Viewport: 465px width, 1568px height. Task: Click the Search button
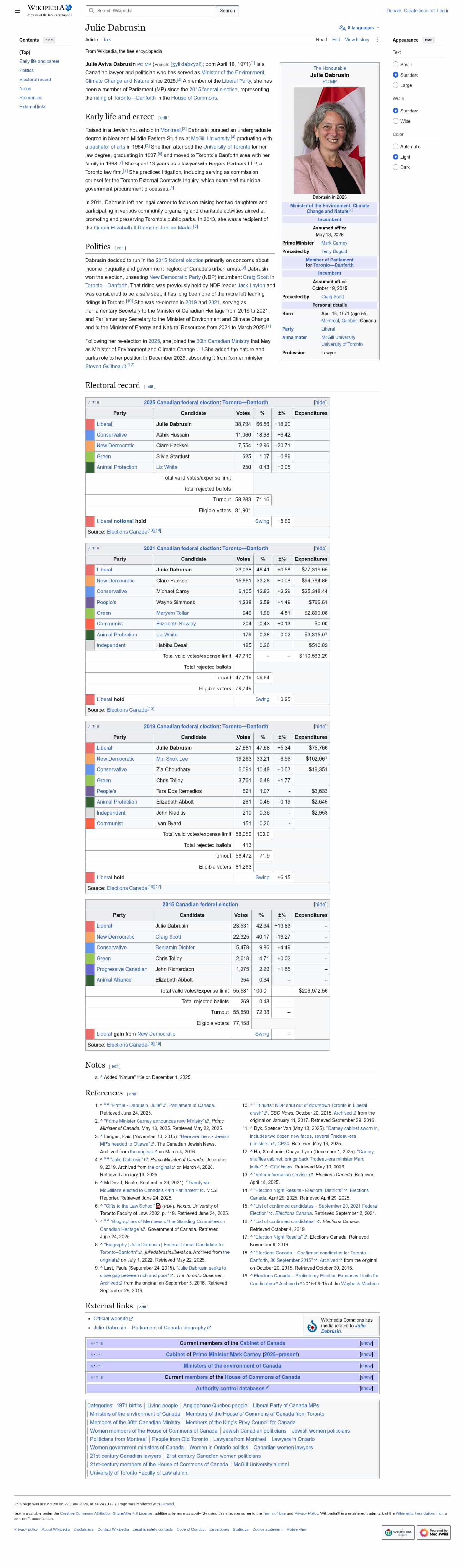coord(227,11)
